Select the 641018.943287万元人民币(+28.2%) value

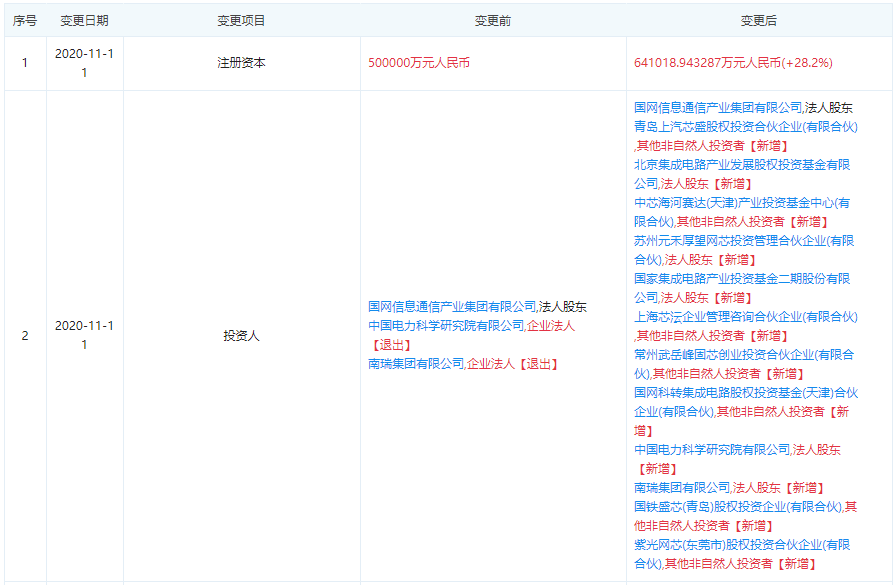click(x=733, y=63)
